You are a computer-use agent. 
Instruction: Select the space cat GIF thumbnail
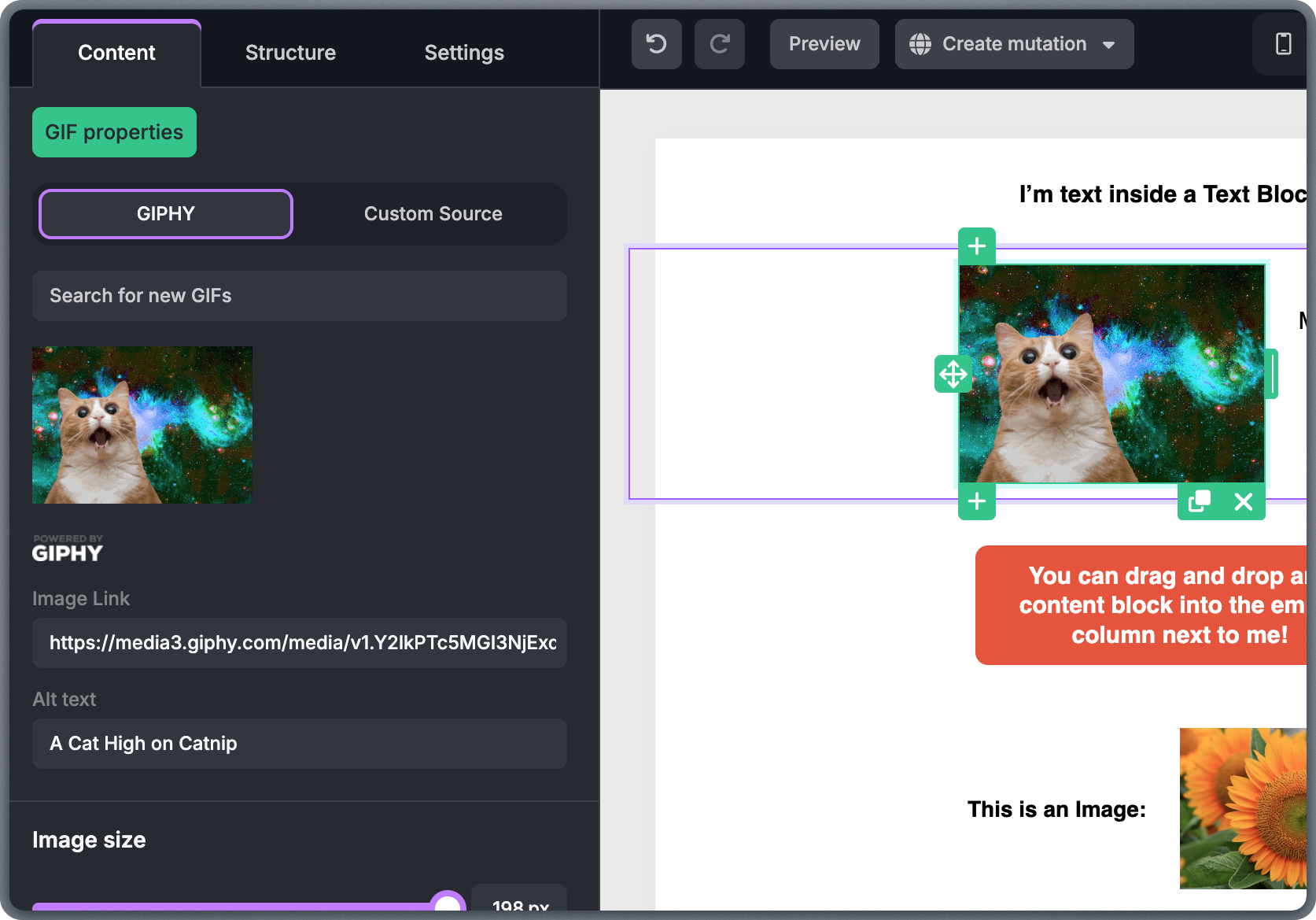pyautogui.click(x=142, y=425)
